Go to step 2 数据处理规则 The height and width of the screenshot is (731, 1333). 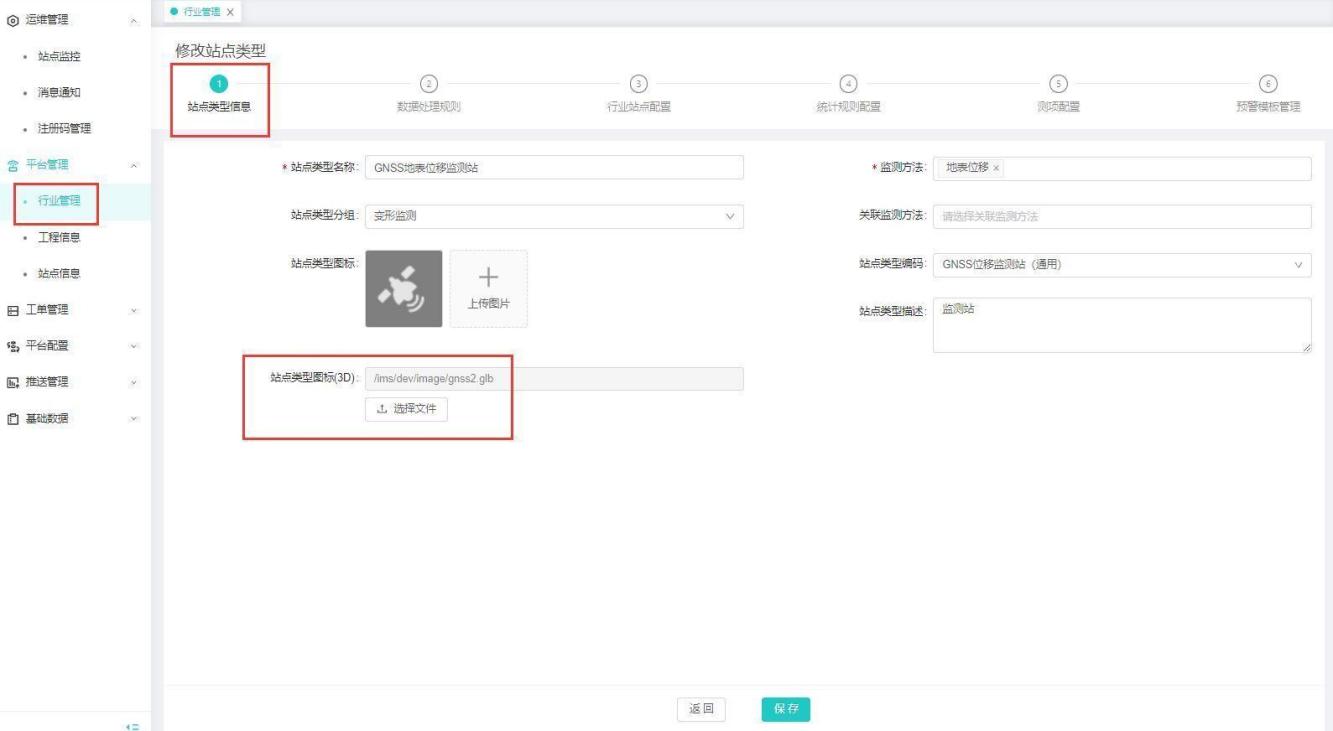click(429, 85)
